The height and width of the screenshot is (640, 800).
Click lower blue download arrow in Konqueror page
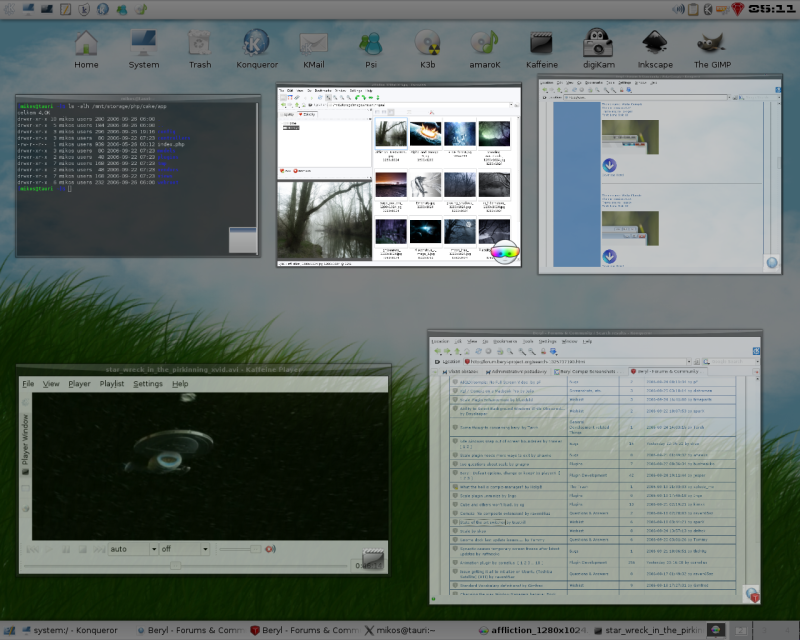click(609, 256)
